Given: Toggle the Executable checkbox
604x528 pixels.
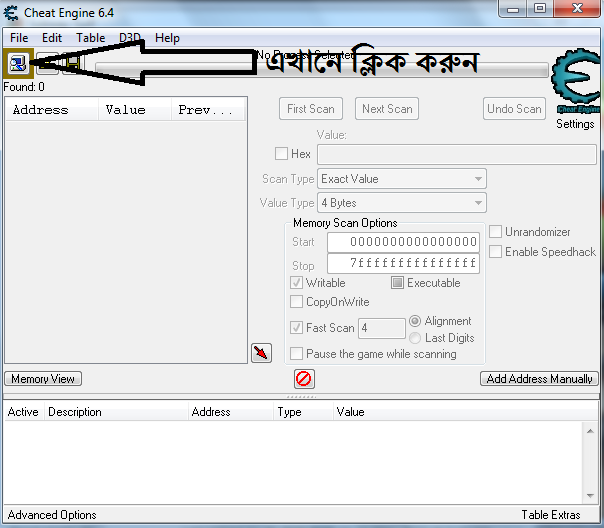Looking at the screenshot, I should (397, 283).
